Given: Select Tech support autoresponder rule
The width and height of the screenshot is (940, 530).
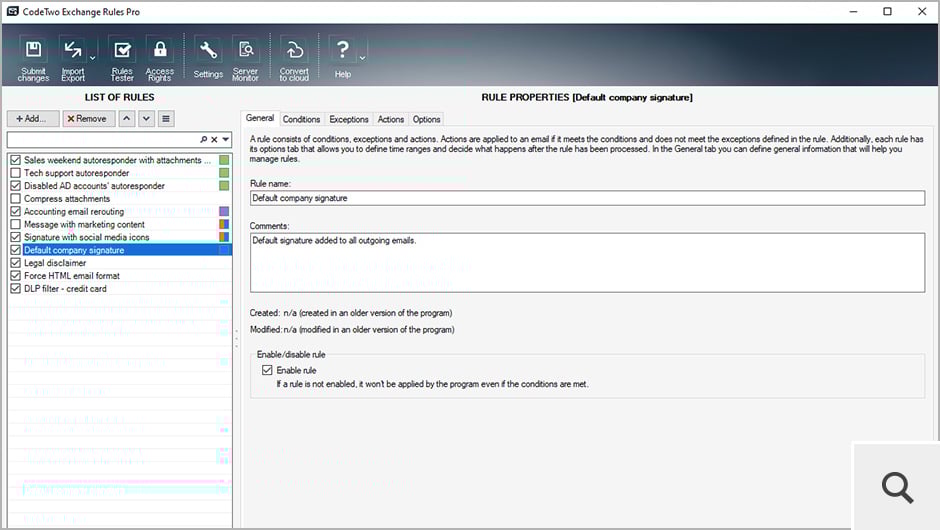Looking at the screenshot, I should (76, 173).
